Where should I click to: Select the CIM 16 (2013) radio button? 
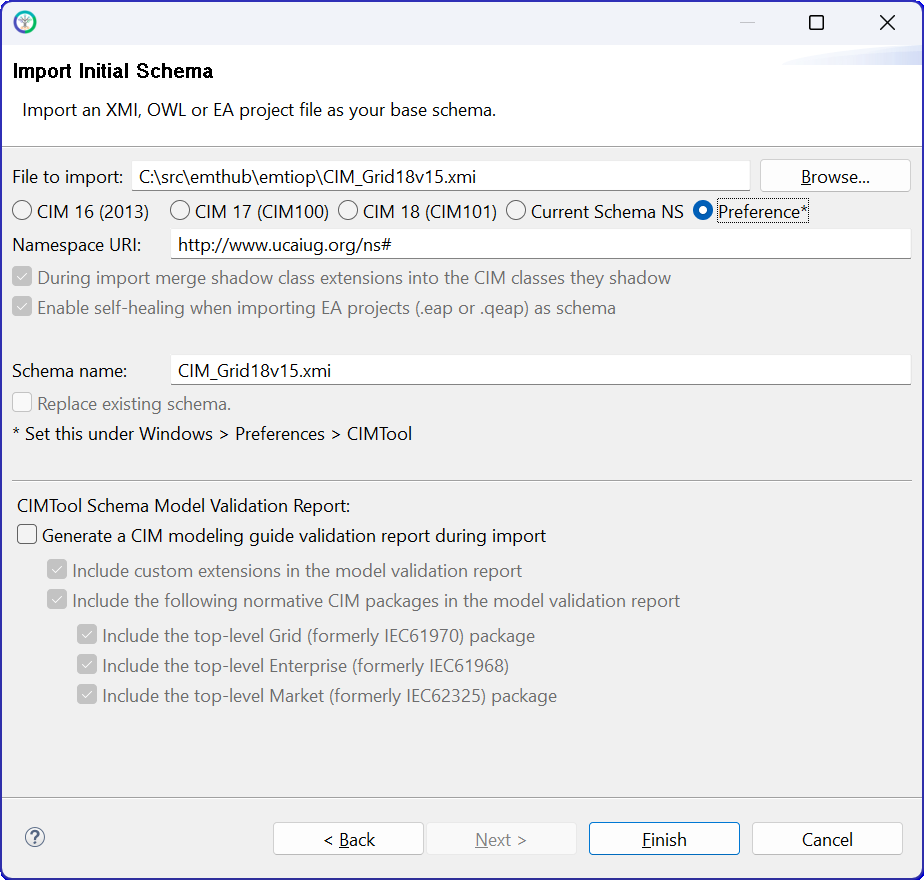point(22,211)
